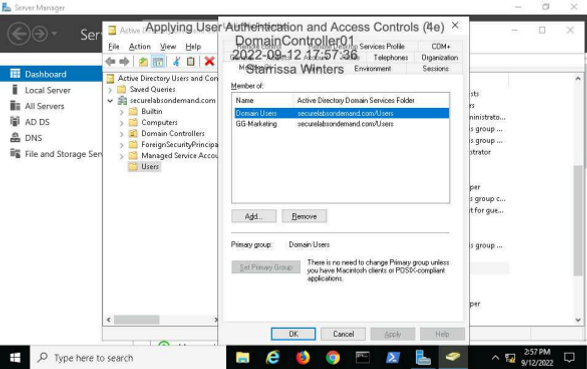Select Domain Users group row
The width and height of the screenshot is (587, 369).
[341, 113]
